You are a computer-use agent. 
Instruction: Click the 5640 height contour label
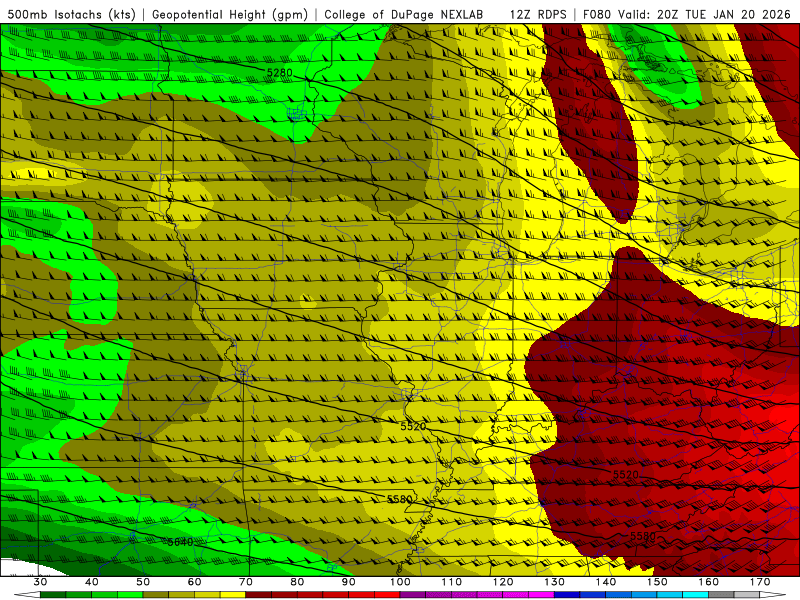[x=181, y=542]
